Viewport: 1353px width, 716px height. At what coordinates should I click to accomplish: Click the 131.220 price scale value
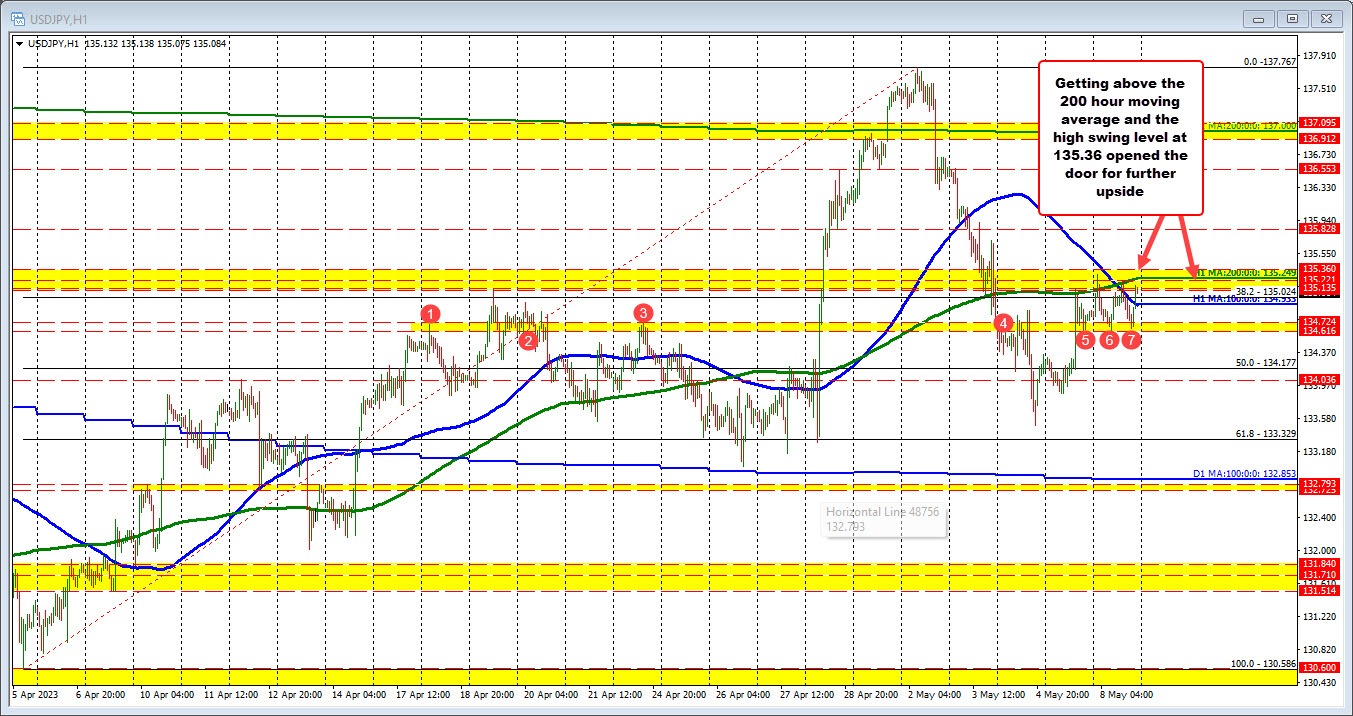pyautogui.click(x=1320, y=616)
